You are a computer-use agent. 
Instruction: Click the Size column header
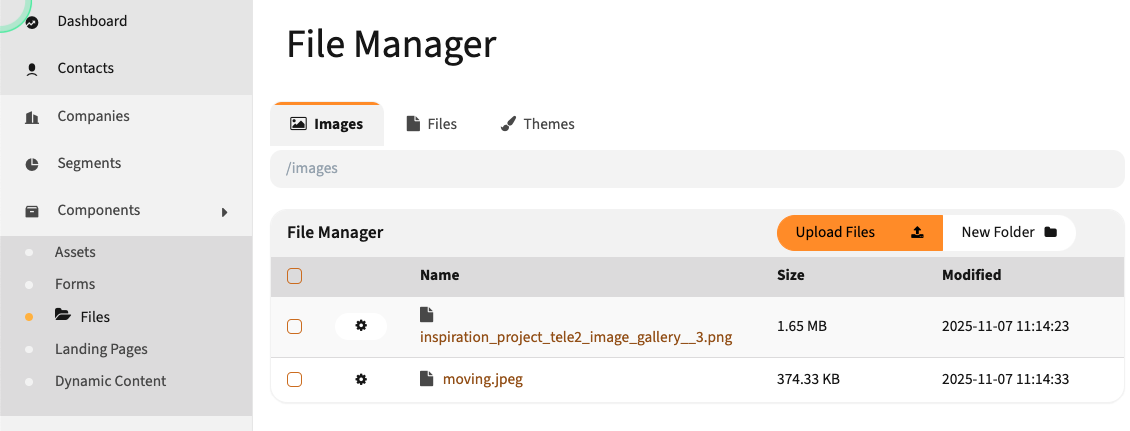click(x=791, y=275)
